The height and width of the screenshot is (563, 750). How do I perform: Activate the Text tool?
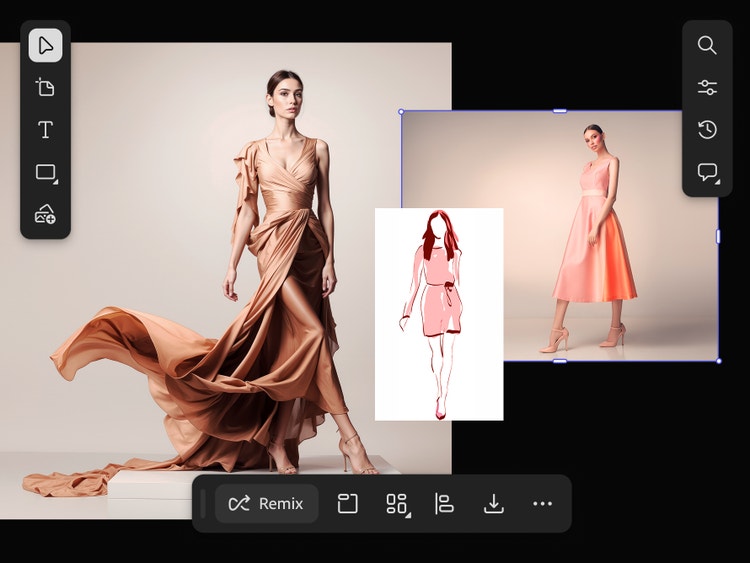click(x=45, y=130)
